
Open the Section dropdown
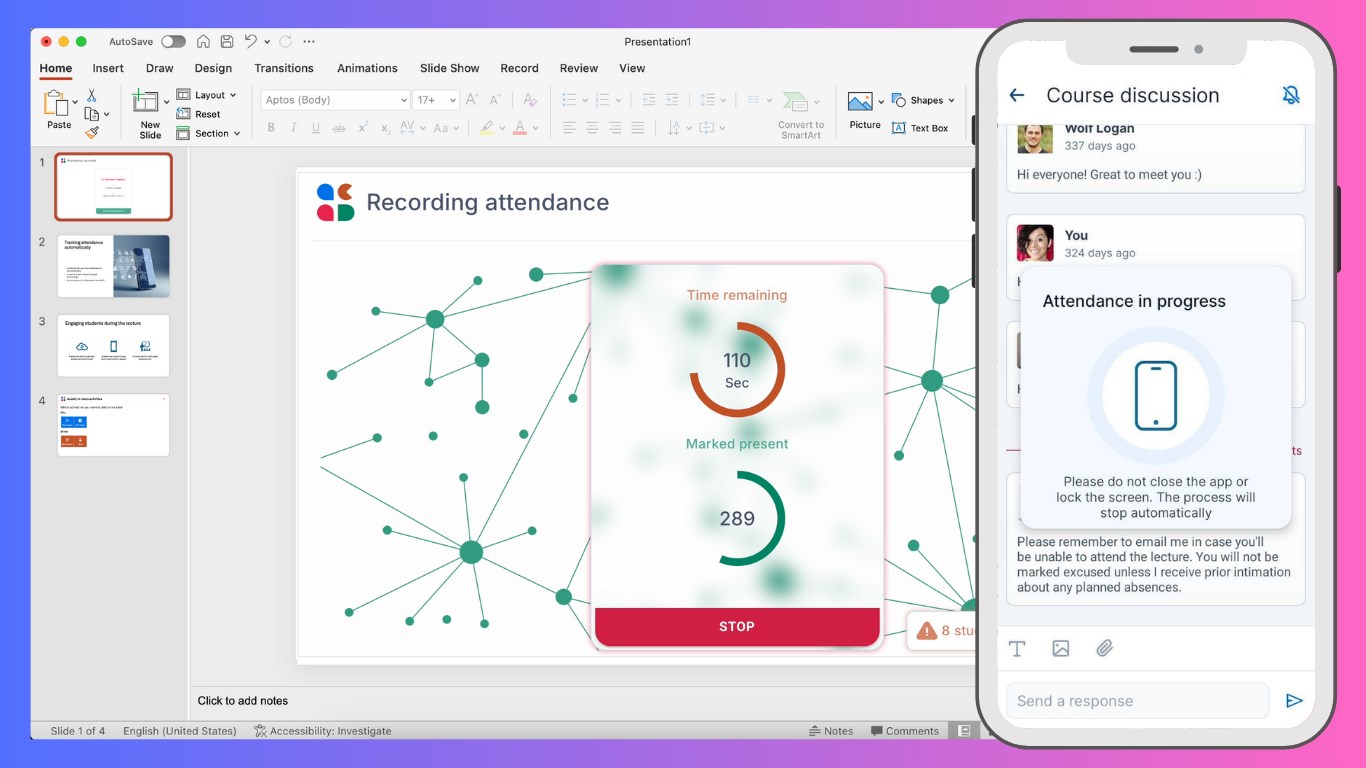pyautogui.click(x=209, y=133)
